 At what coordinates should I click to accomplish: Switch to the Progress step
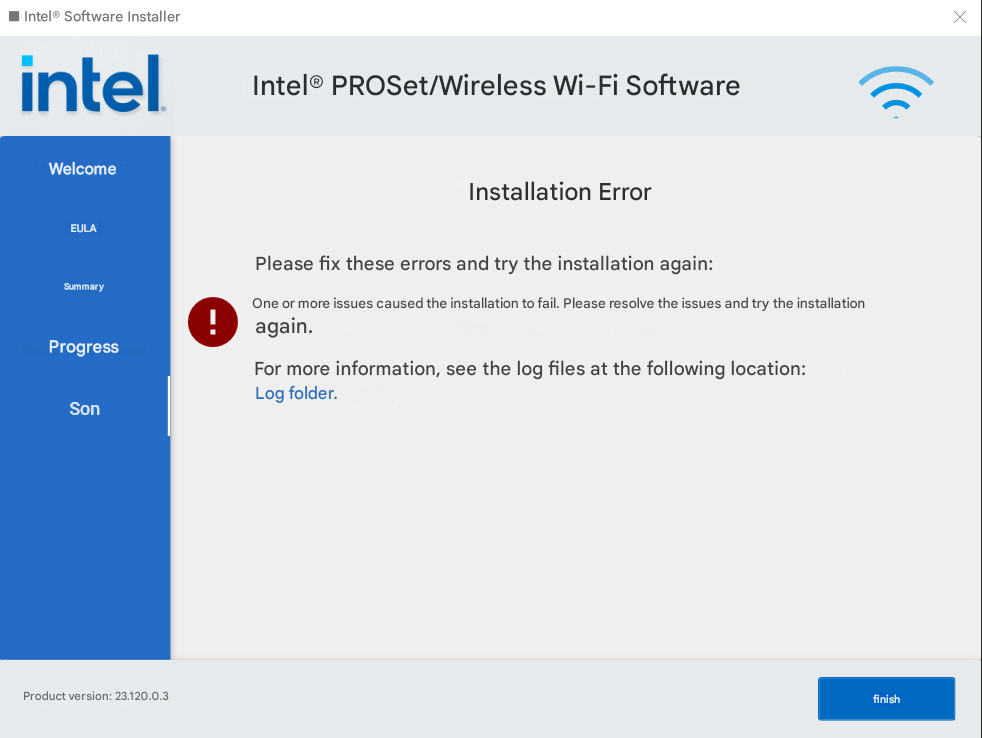click(x=84, y=347)
